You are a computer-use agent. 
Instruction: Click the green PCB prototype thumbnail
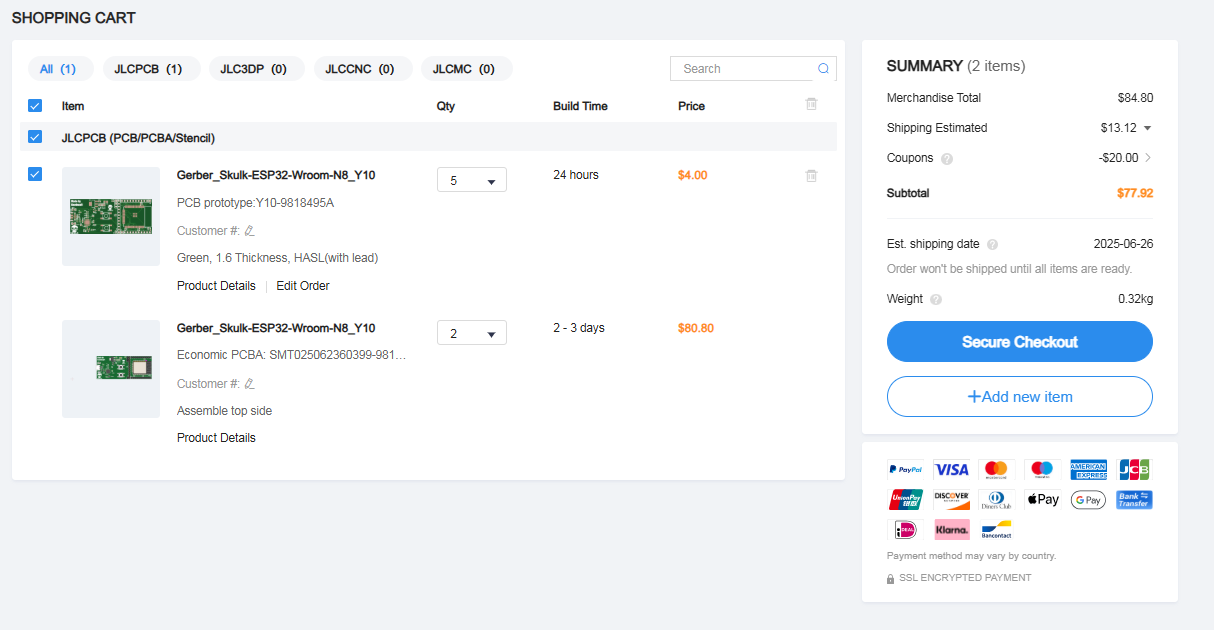111,216
